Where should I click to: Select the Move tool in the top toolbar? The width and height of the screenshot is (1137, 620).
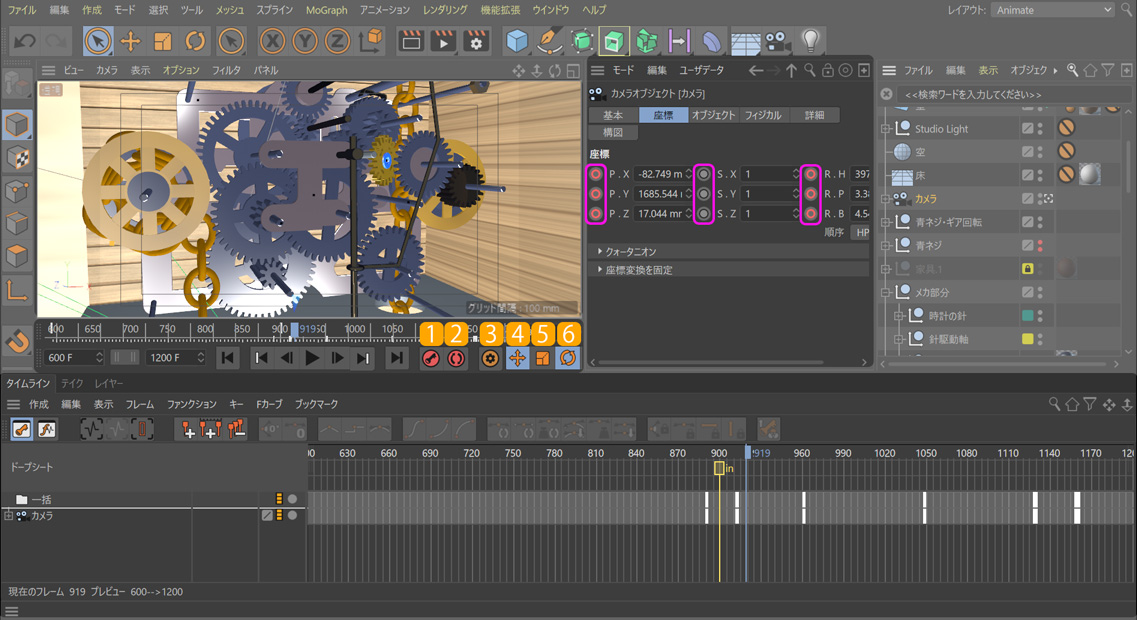pyautogui.click(x=130, y=41)
